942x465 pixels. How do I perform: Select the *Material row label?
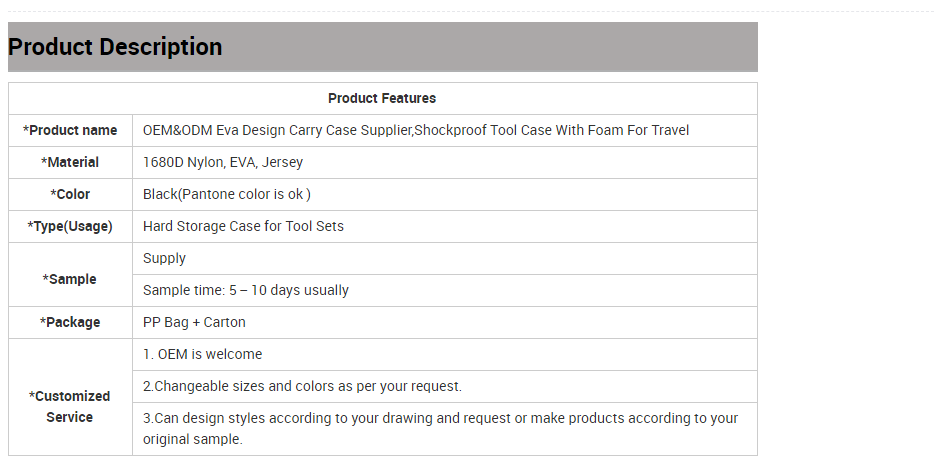(x=70, y=162)
